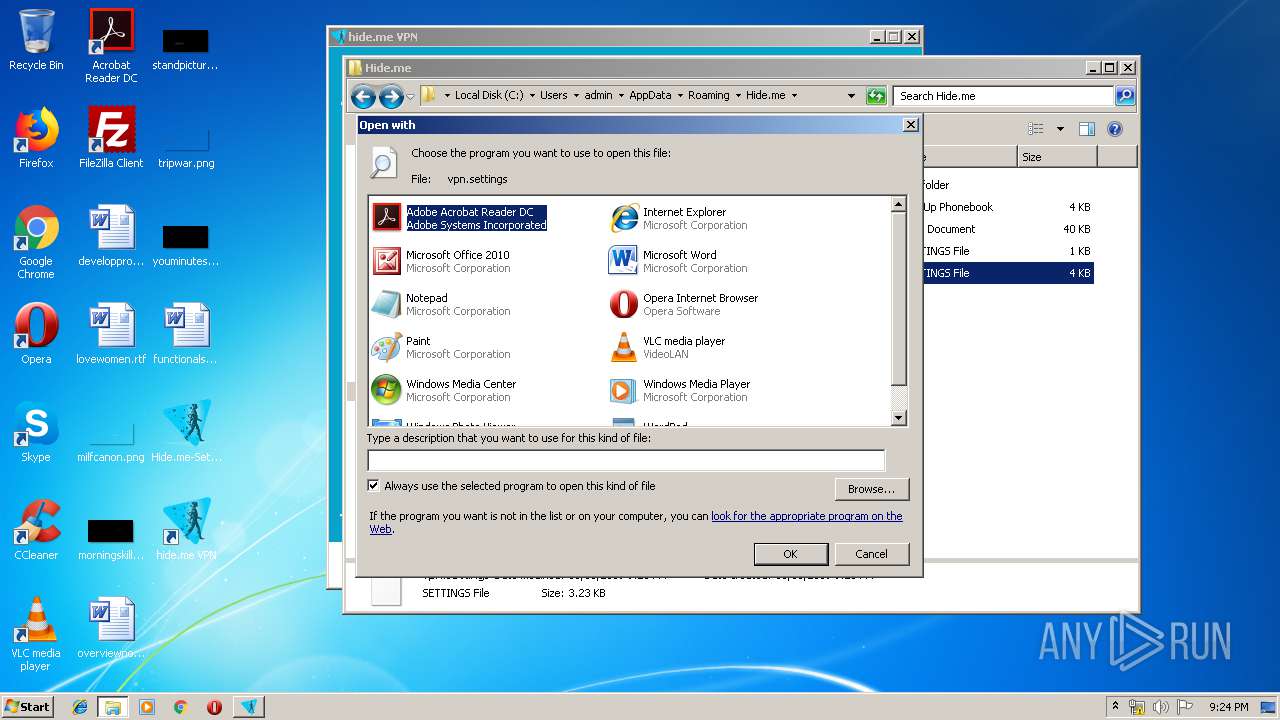Toggle the preview pane icon
Image resolution: width=1280 pixels, height=720 pixels.
tap(1087, 129)
